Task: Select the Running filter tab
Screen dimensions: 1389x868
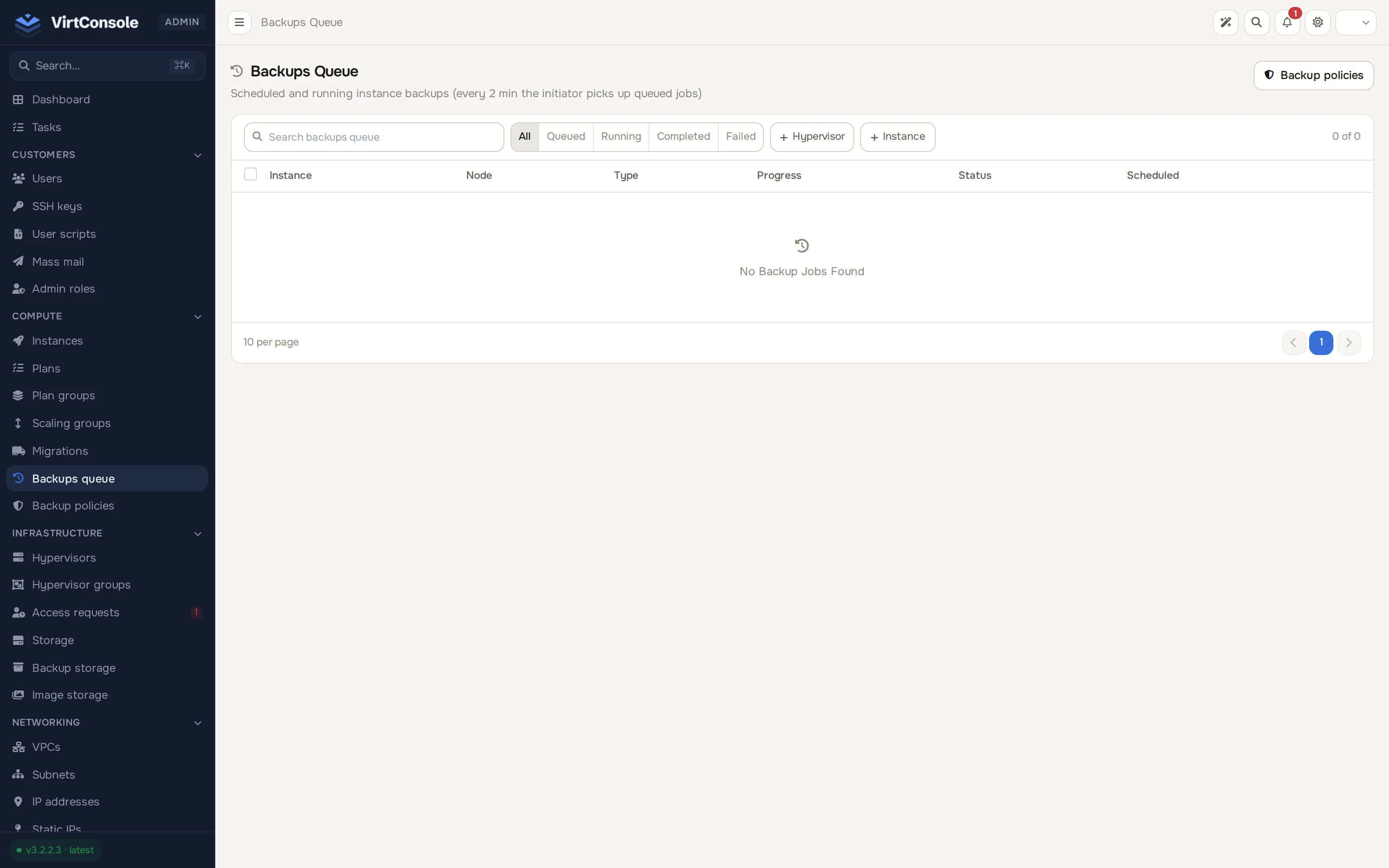Action: pyautogui.click(x=621, y=137)
